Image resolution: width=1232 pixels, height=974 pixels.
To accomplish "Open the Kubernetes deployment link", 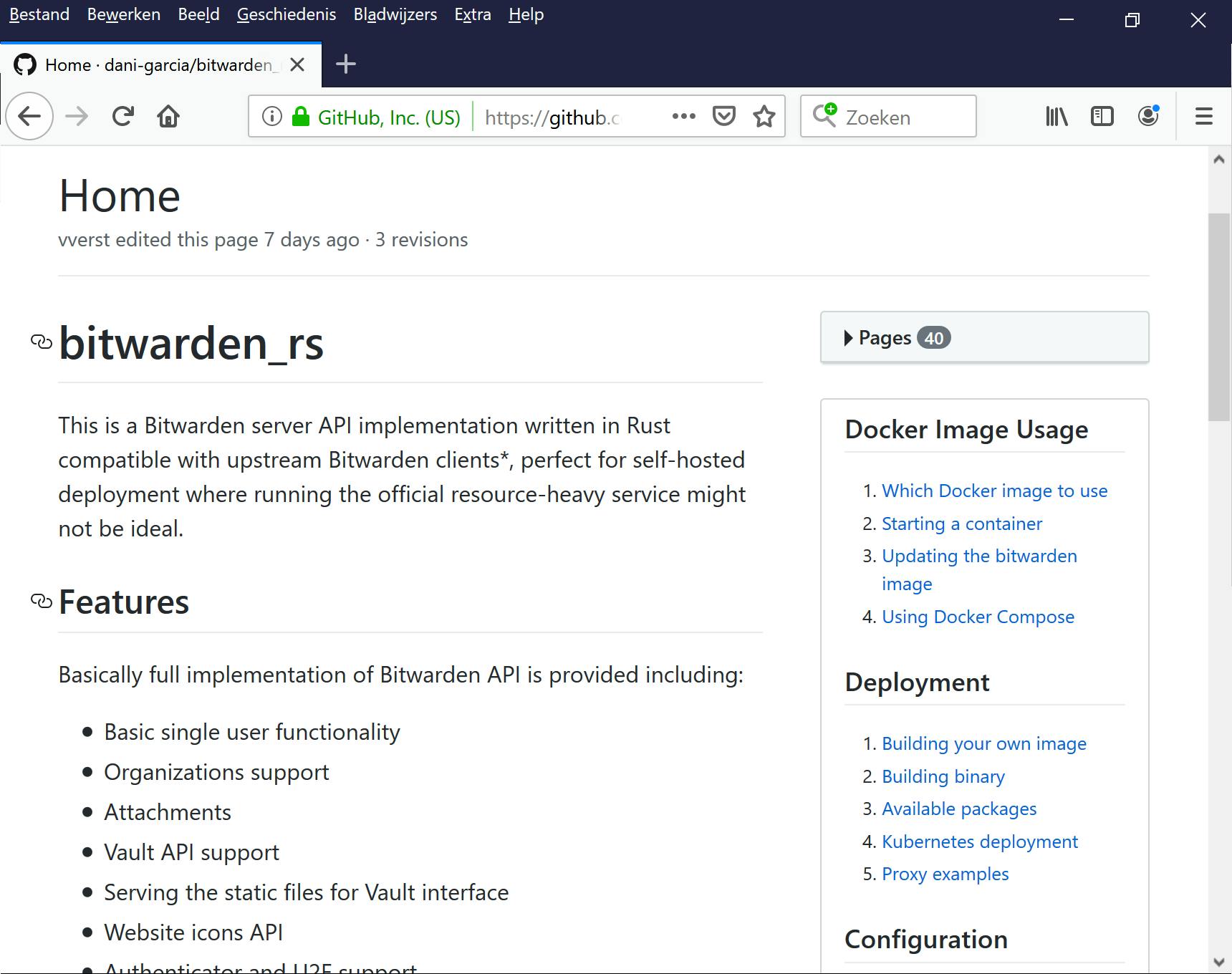I will [979, 842].
